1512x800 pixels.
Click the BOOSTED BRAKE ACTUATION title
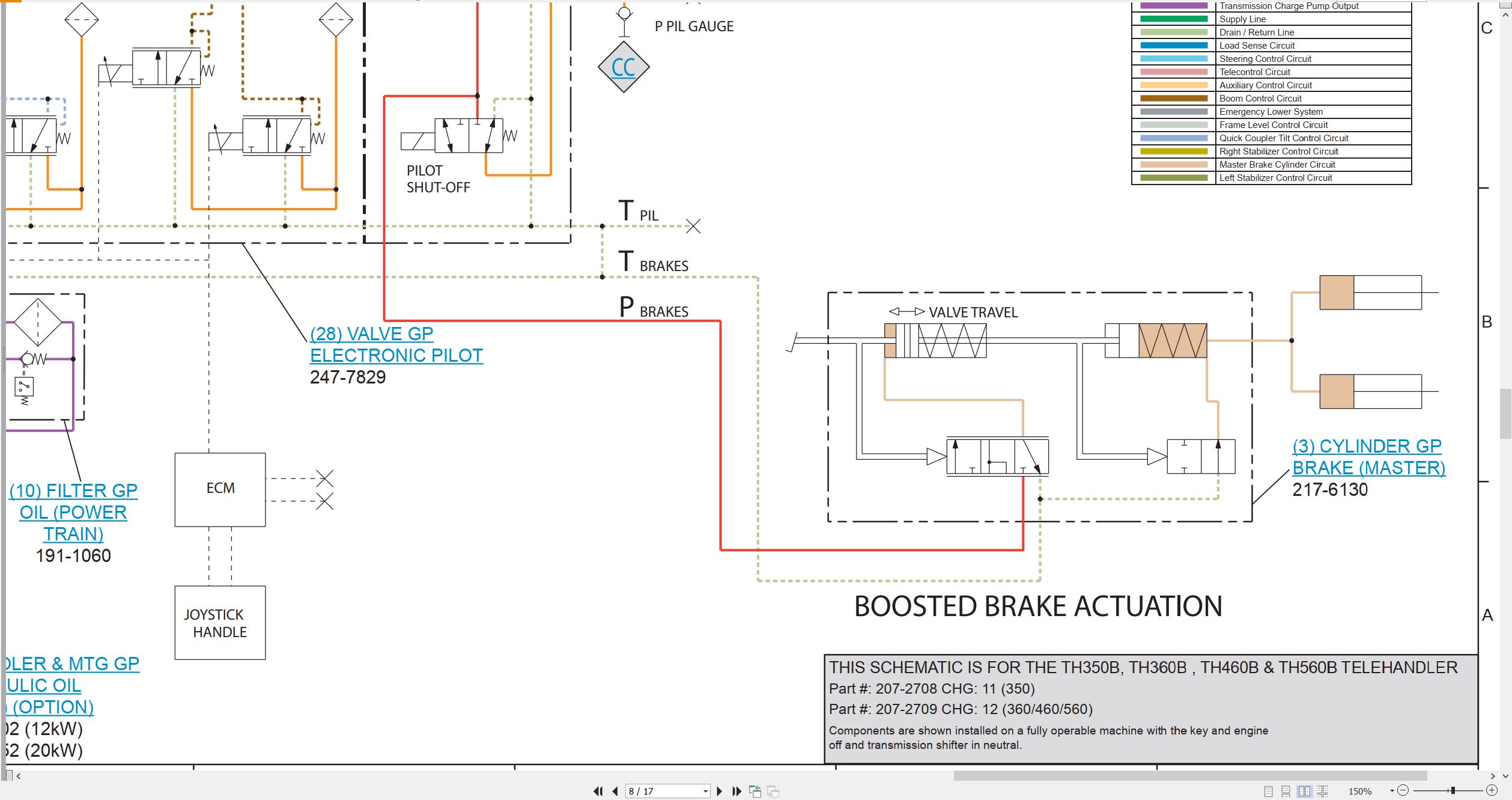[x=1038, y=606]
